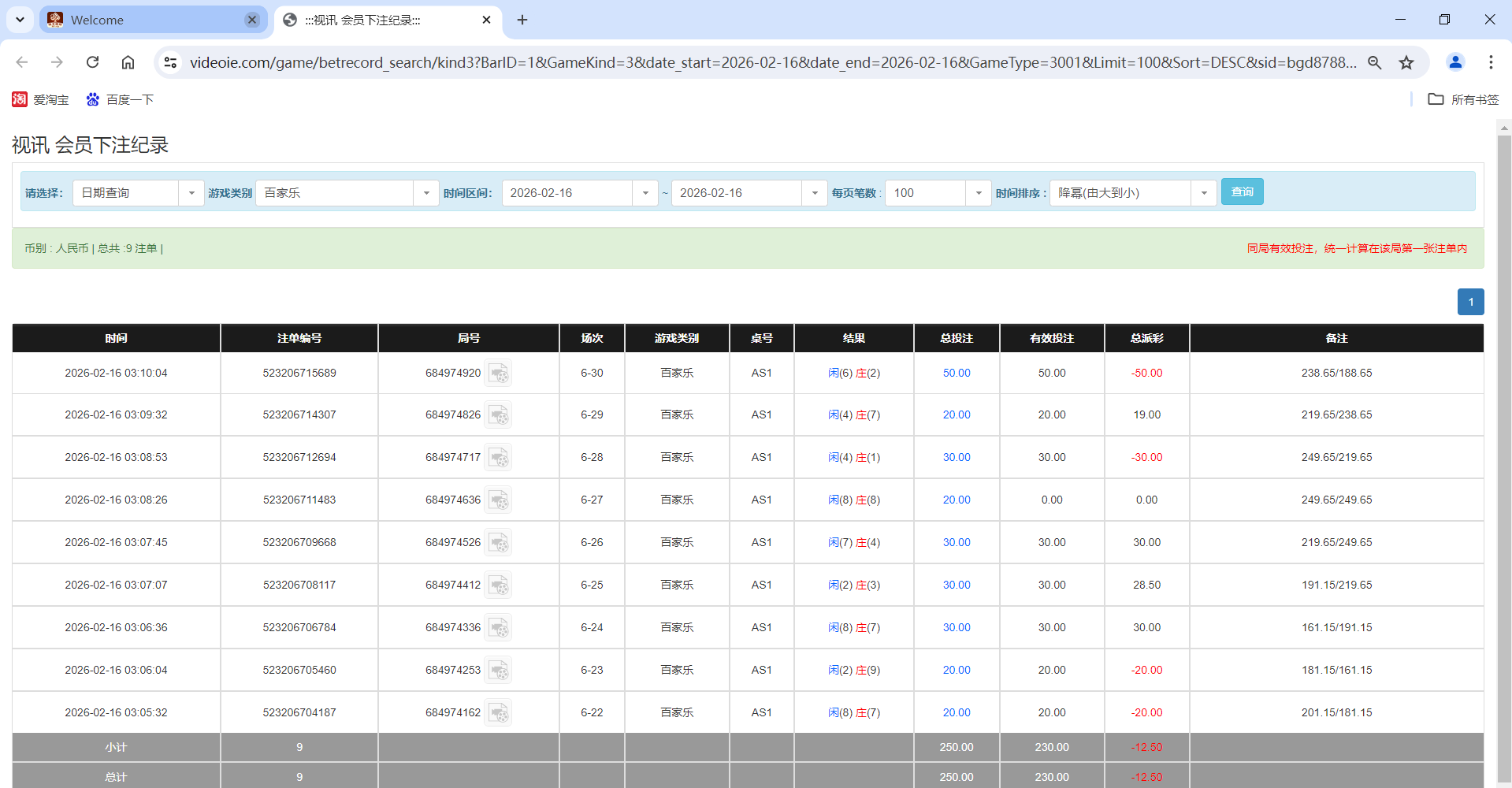
Task: Open the replay icon for round 684974162
Action: [499, 712]
